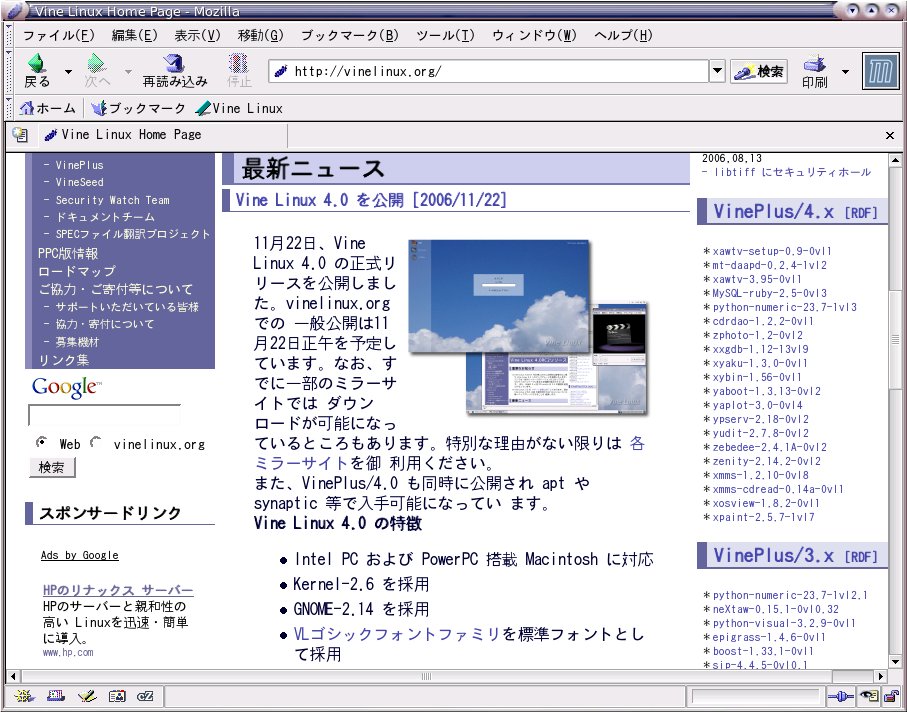Open a new tab with tab-bar icon

(x=20, y=135)
